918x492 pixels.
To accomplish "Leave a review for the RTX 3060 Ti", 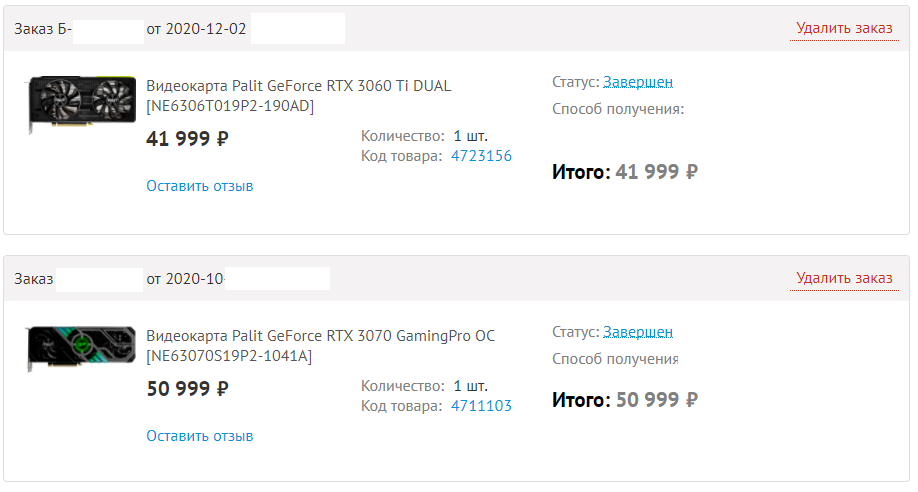I will (199, 186).
